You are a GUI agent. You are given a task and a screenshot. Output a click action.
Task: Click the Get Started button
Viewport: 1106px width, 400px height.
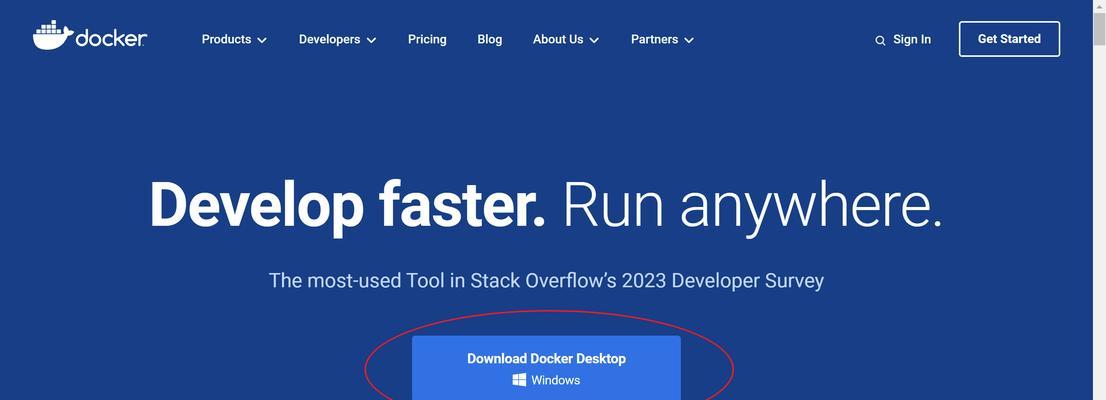point(1009,39)
